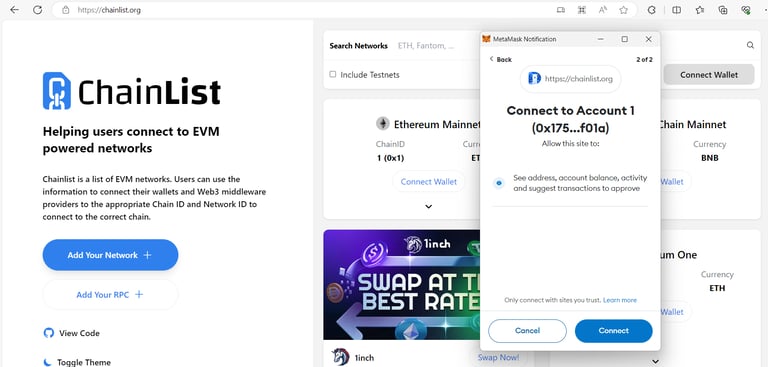
Task: Click the blue Connect button in MetaMask
Action: (x=613, y=331)
